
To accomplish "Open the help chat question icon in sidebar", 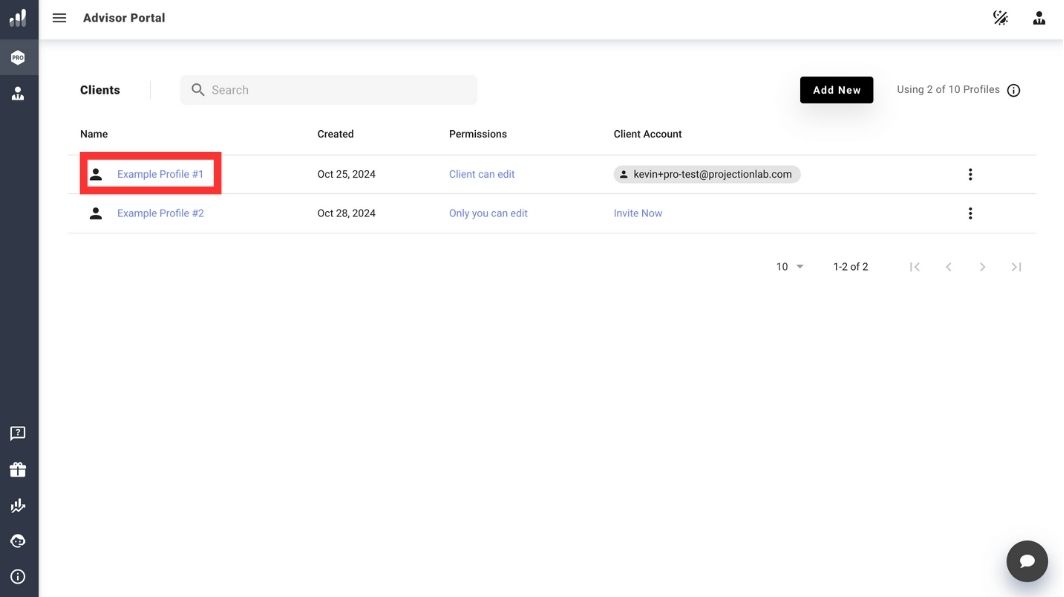I will (16, 432).
